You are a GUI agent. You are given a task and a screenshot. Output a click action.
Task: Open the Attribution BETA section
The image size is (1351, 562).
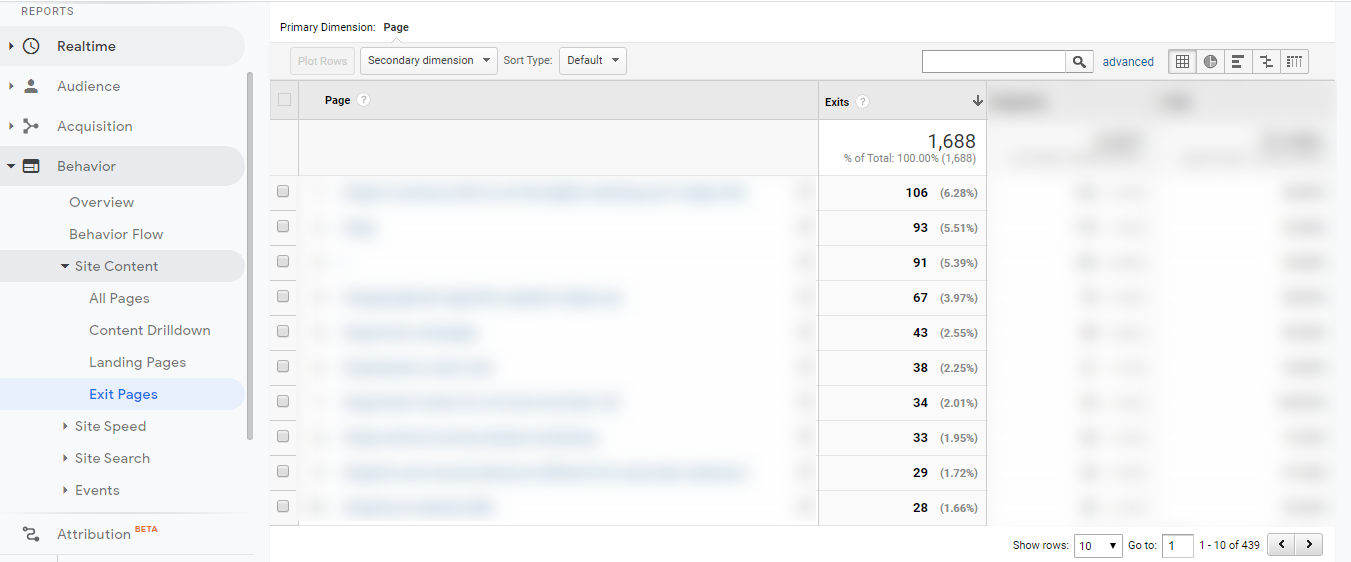107,533
